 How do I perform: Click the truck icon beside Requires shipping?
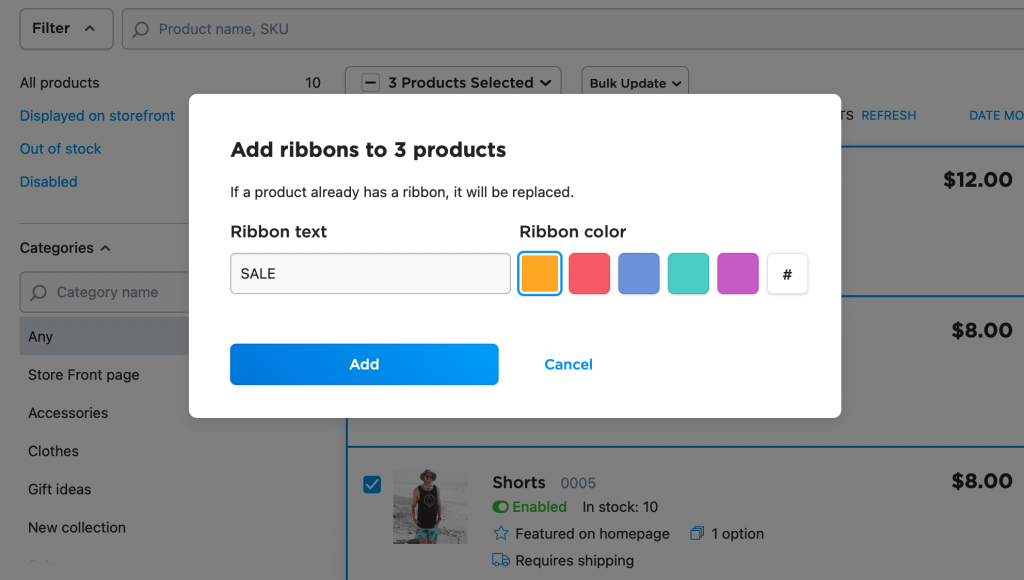501,560
